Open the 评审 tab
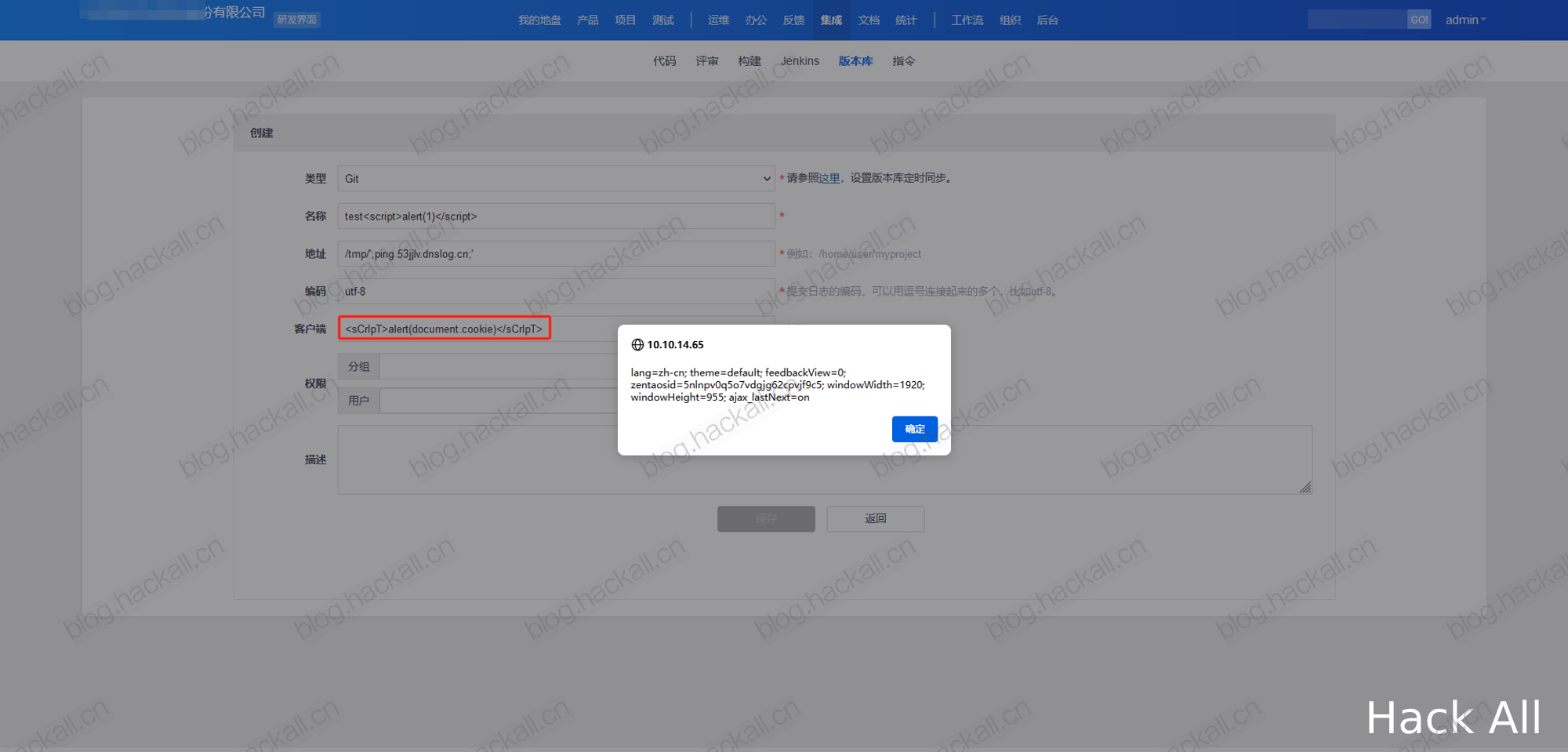This screenshot has width=1568, height=752. (707, 61)
